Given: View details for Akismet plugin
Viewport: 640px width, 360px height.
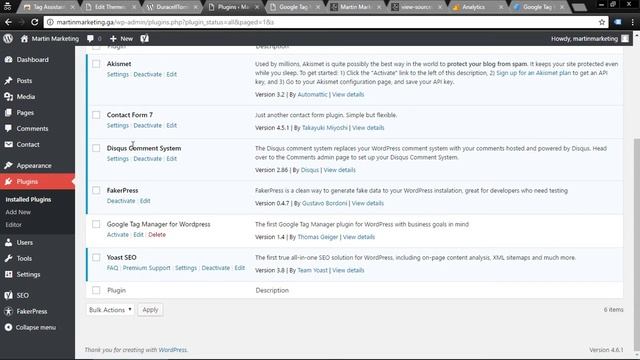Looking at the screenshot, I should click(348, 94).
